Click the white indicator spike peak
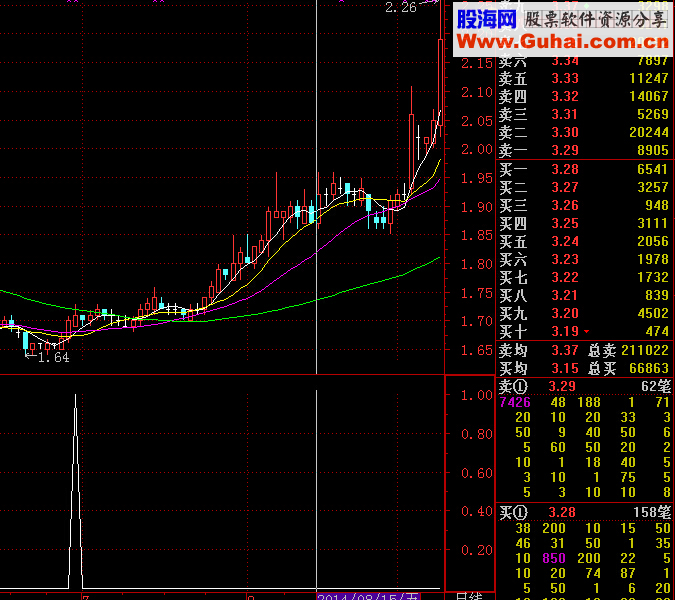Viewport: 675px width, 600px height. 75,396
